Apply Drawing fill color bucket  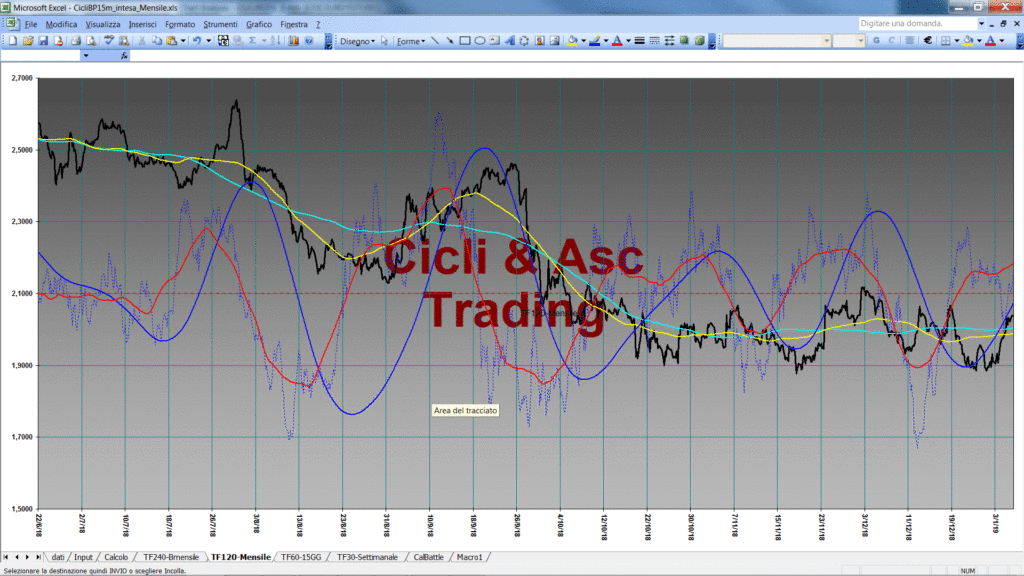[x=573, y=40]
